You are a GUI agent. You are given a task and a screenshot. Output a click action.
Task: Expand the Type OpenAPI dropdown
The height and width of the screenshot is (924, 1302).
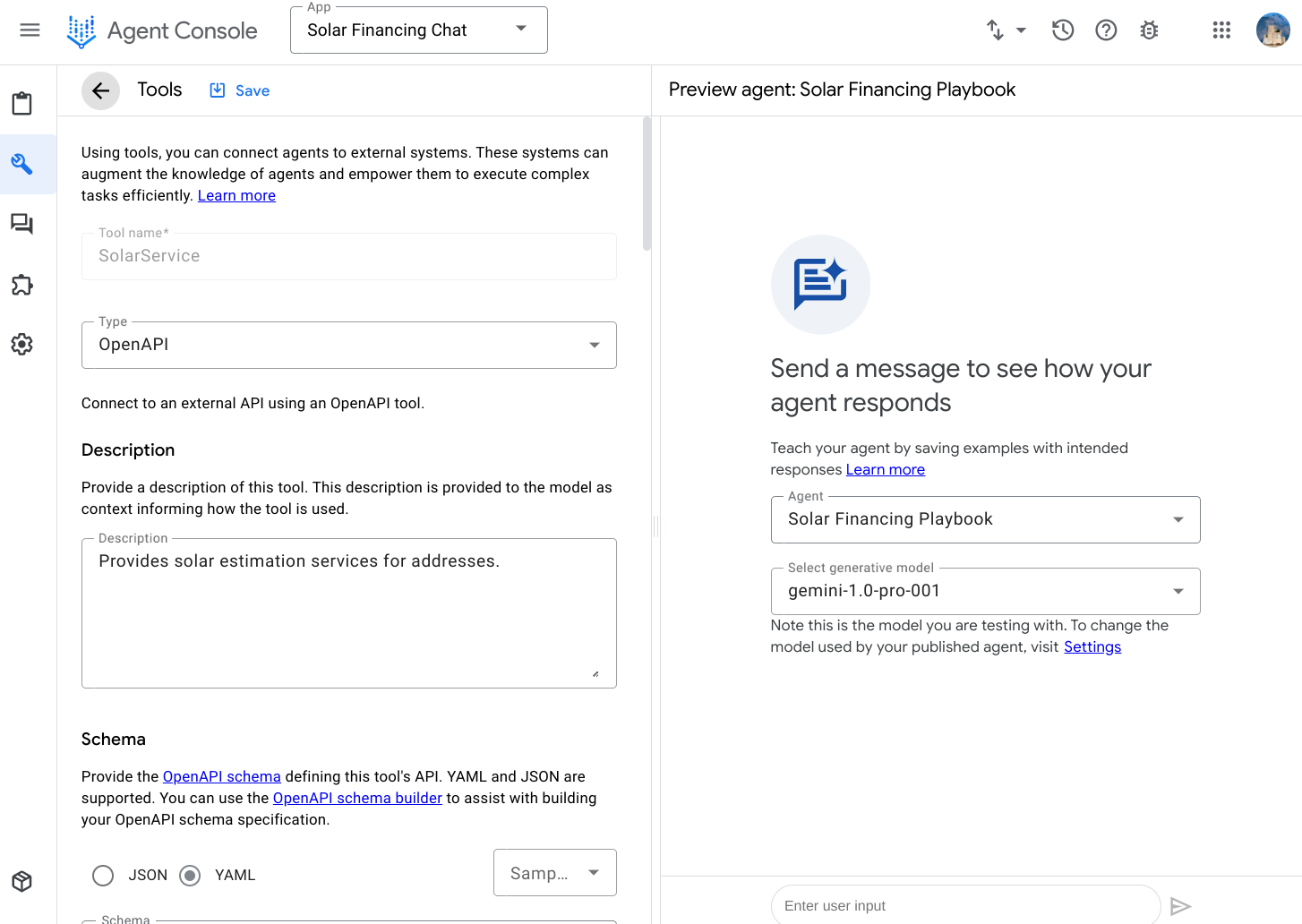pyautogui.click(x=349, y=345)
